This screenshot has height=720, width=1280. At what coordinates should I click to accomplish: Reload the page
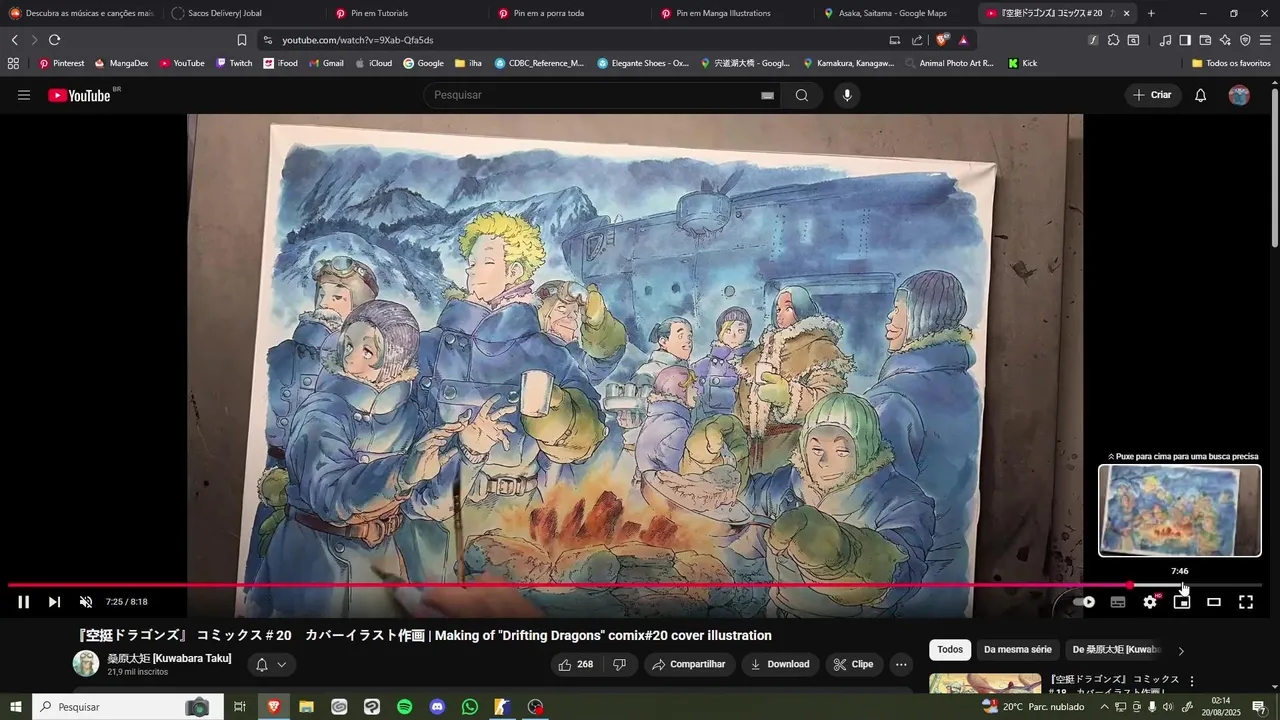click(54, 40)
